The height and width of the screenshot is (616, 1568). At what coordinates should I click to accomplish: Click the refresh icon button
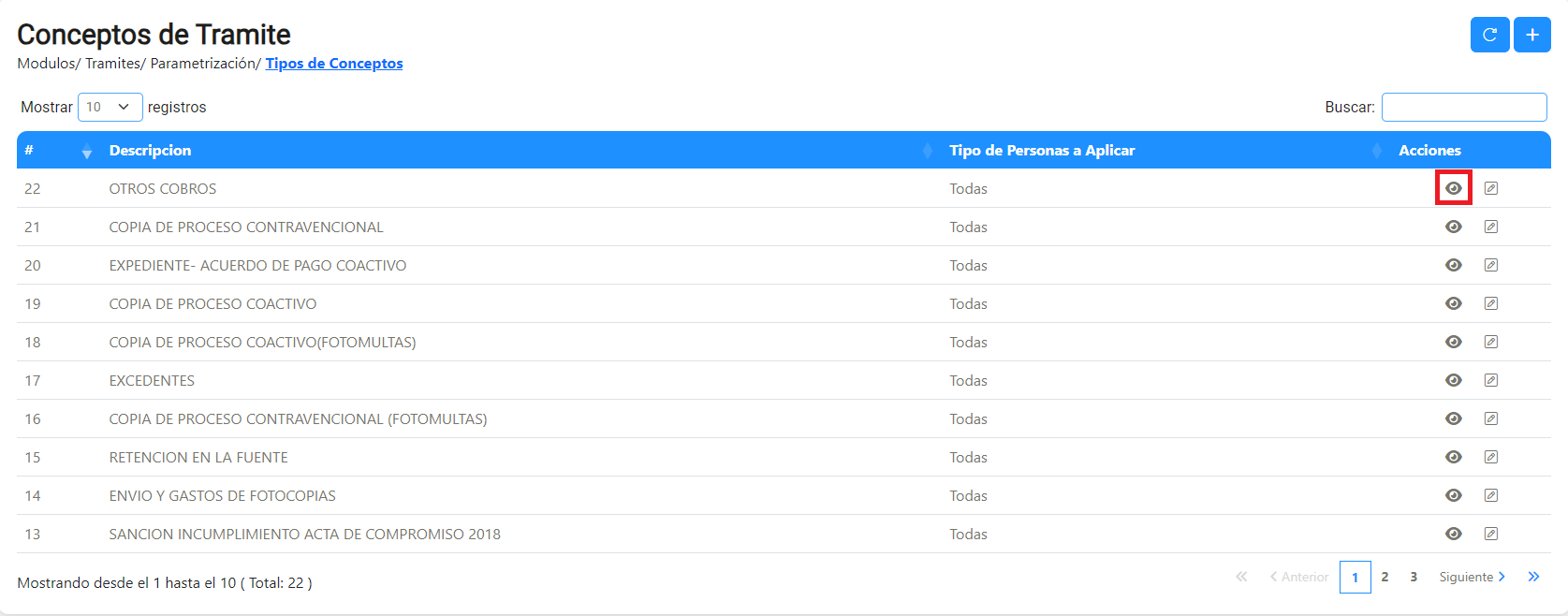1489,35
